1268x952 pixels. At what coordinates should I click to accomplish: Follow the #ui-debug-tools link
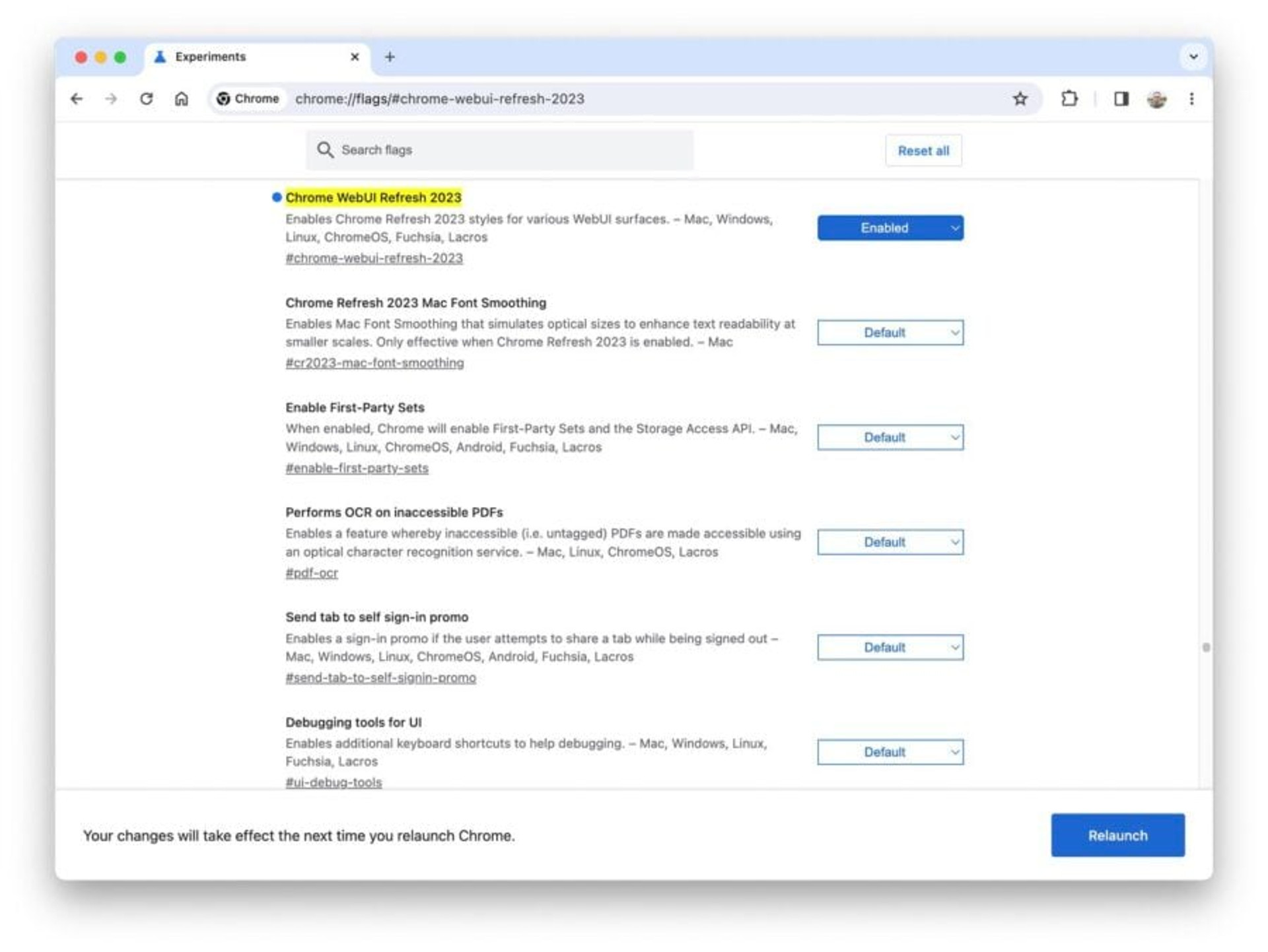(334, 782)
